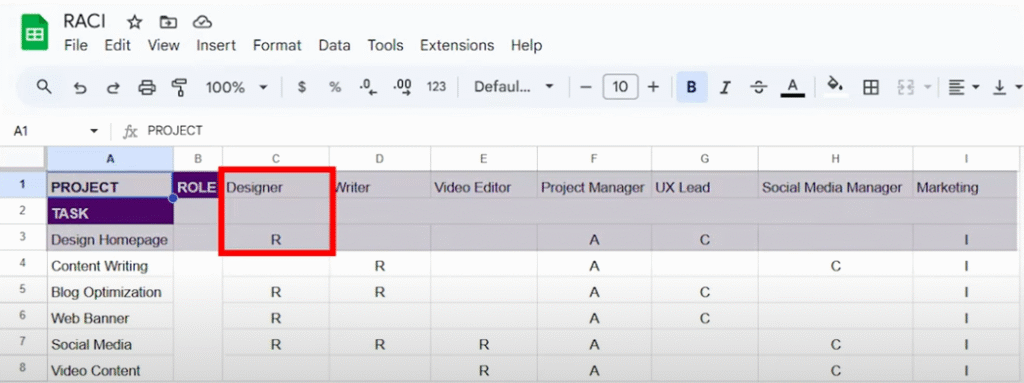This screenshot has height=383, width=1024.
Task: Open the name box dropdown arrow
Action: click(x=94, y=131)
